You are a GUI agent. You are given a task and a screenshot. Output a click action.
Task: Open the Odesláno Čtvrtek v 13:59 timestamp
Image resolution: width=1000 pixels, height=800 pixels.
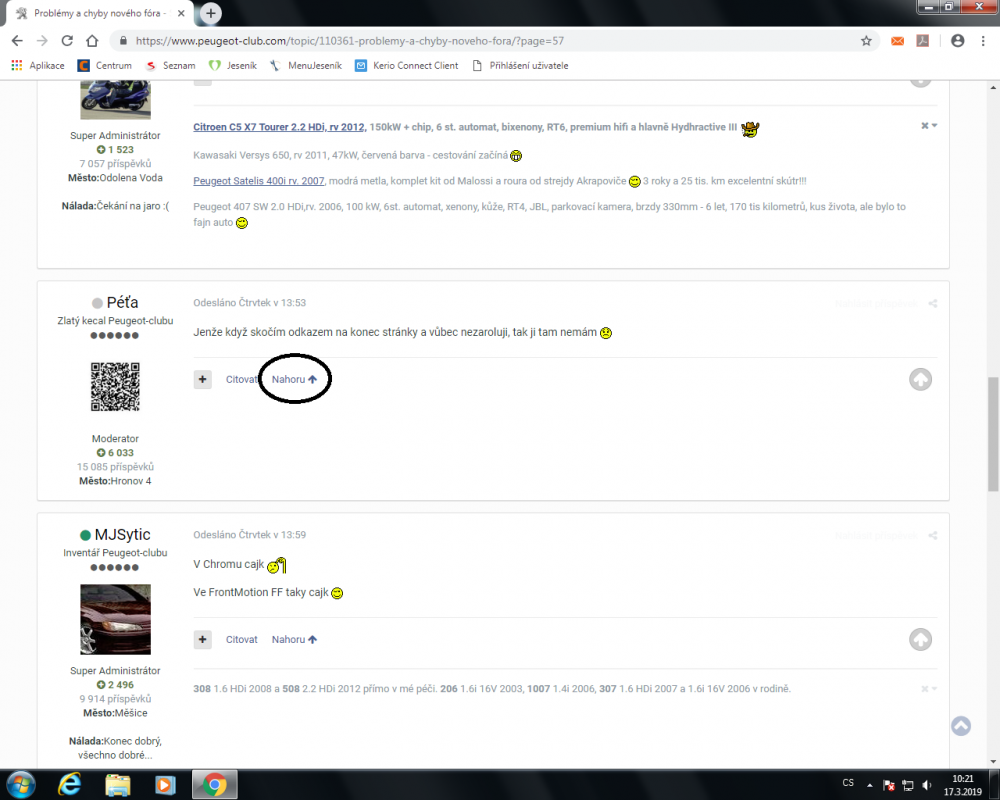(x=249, y=535)
